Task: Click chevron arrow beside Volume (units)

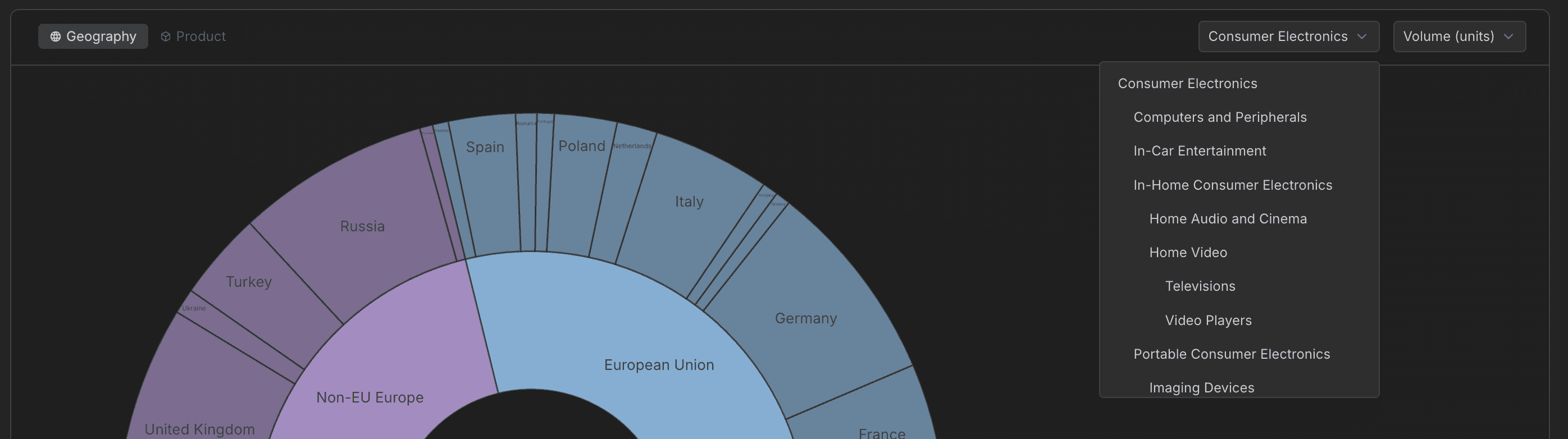Action: pyautogui.click(x=1508, y=36)
